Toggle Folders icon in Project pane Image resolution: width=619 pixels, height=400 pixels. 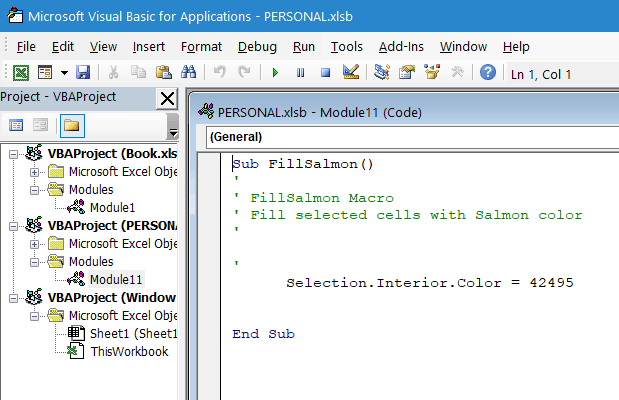[x=72, y=126]
